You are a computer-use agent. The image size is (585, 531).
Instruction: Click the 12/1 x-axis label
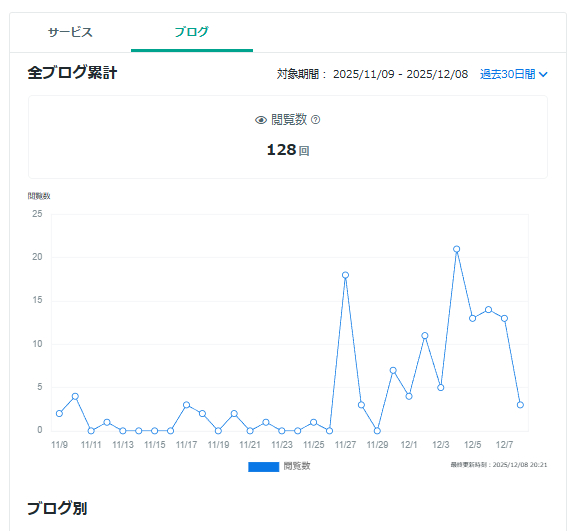coord(409,445)
